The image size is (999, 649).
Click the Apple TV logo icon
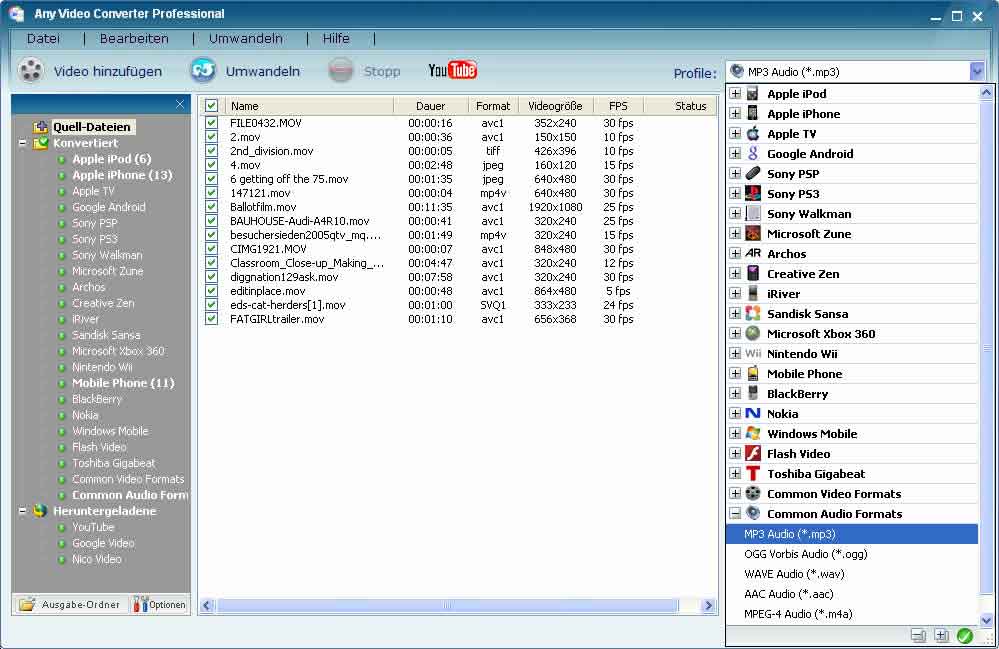click(x=753, y=134)
